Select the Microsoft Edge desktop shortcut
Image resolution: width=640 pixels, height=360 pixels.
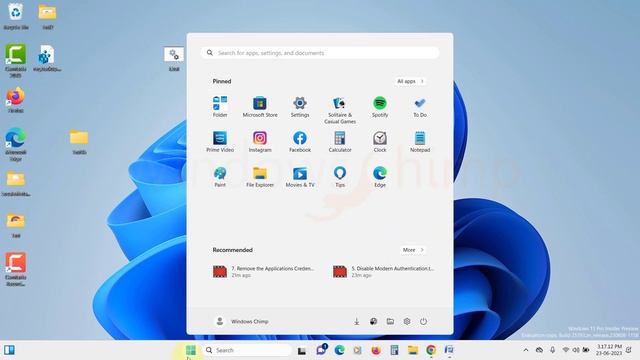[x=16, y=144]
